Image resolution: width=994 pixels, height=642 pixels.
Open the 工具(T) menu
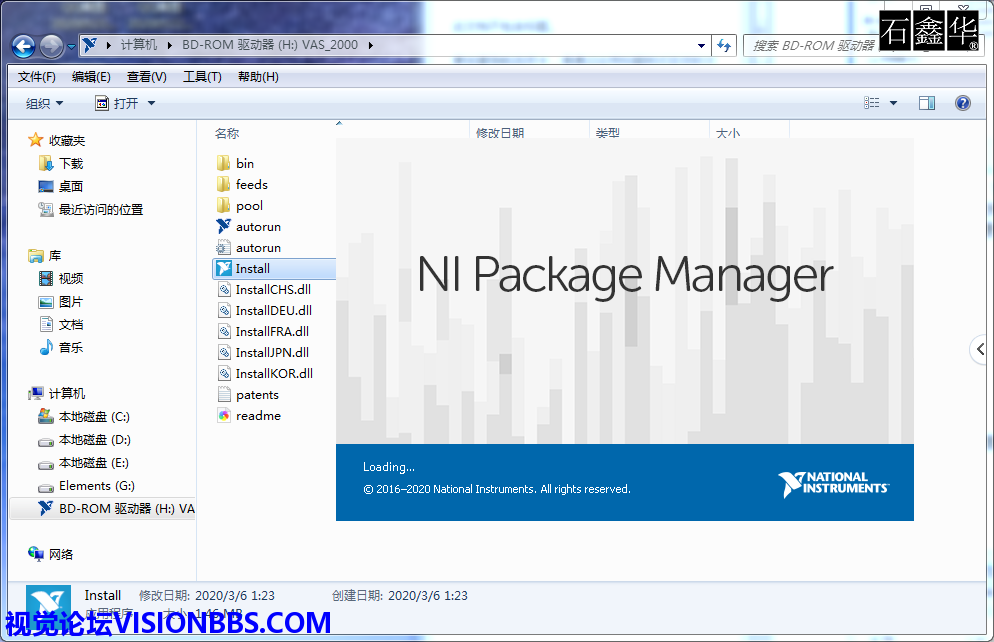point(201,77)
